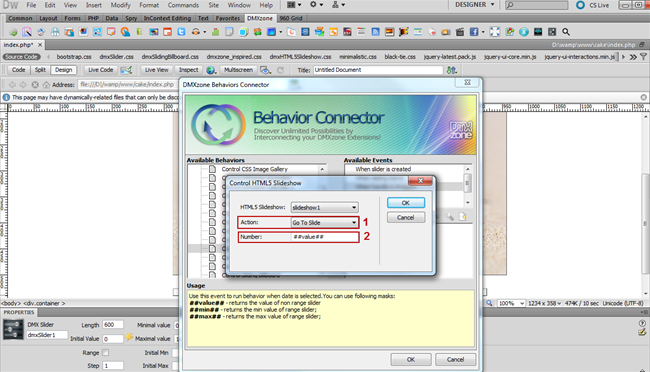The image size is (650, 372).
Task: Click the magic wand icon in the toolbar
Action: [27, 32]
